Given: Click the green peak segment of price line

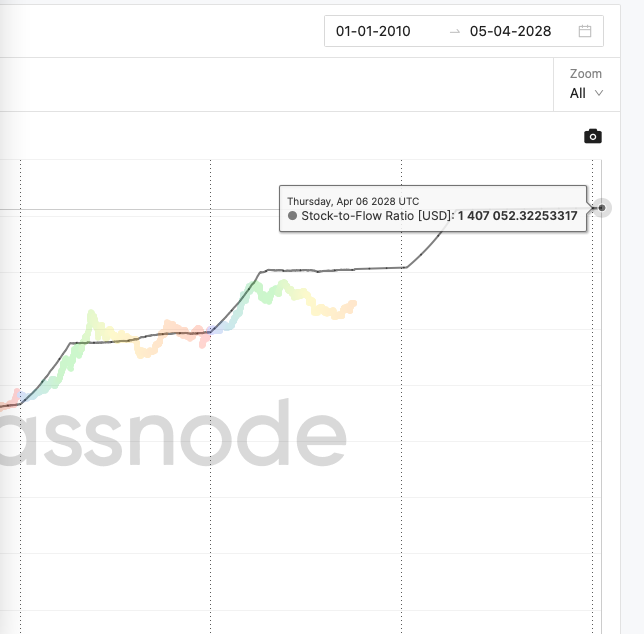Looking at the screenshot, I should (93, 318).
